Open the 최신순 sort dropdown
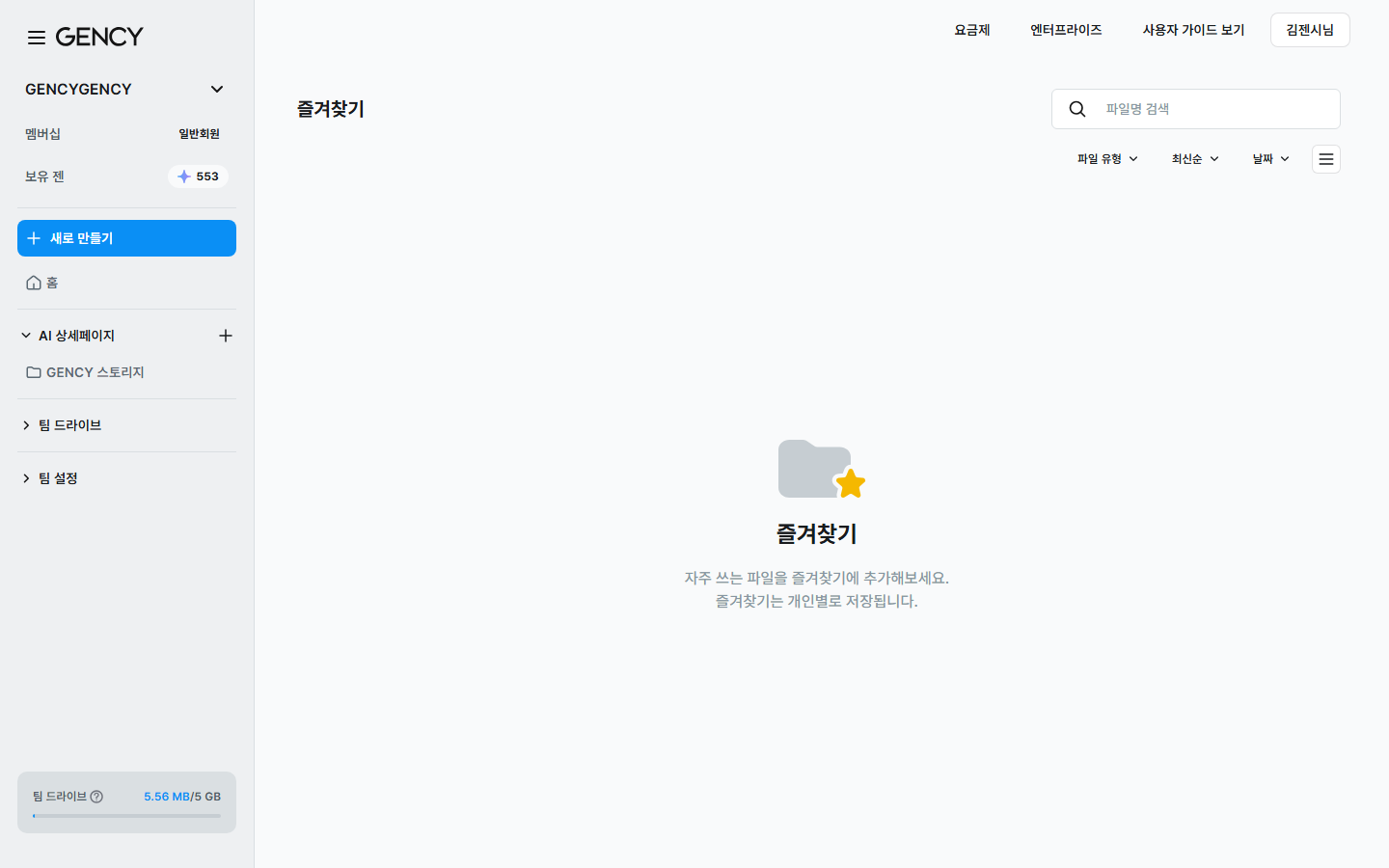Screen dimensions: 1389x868 point(1195,159)
